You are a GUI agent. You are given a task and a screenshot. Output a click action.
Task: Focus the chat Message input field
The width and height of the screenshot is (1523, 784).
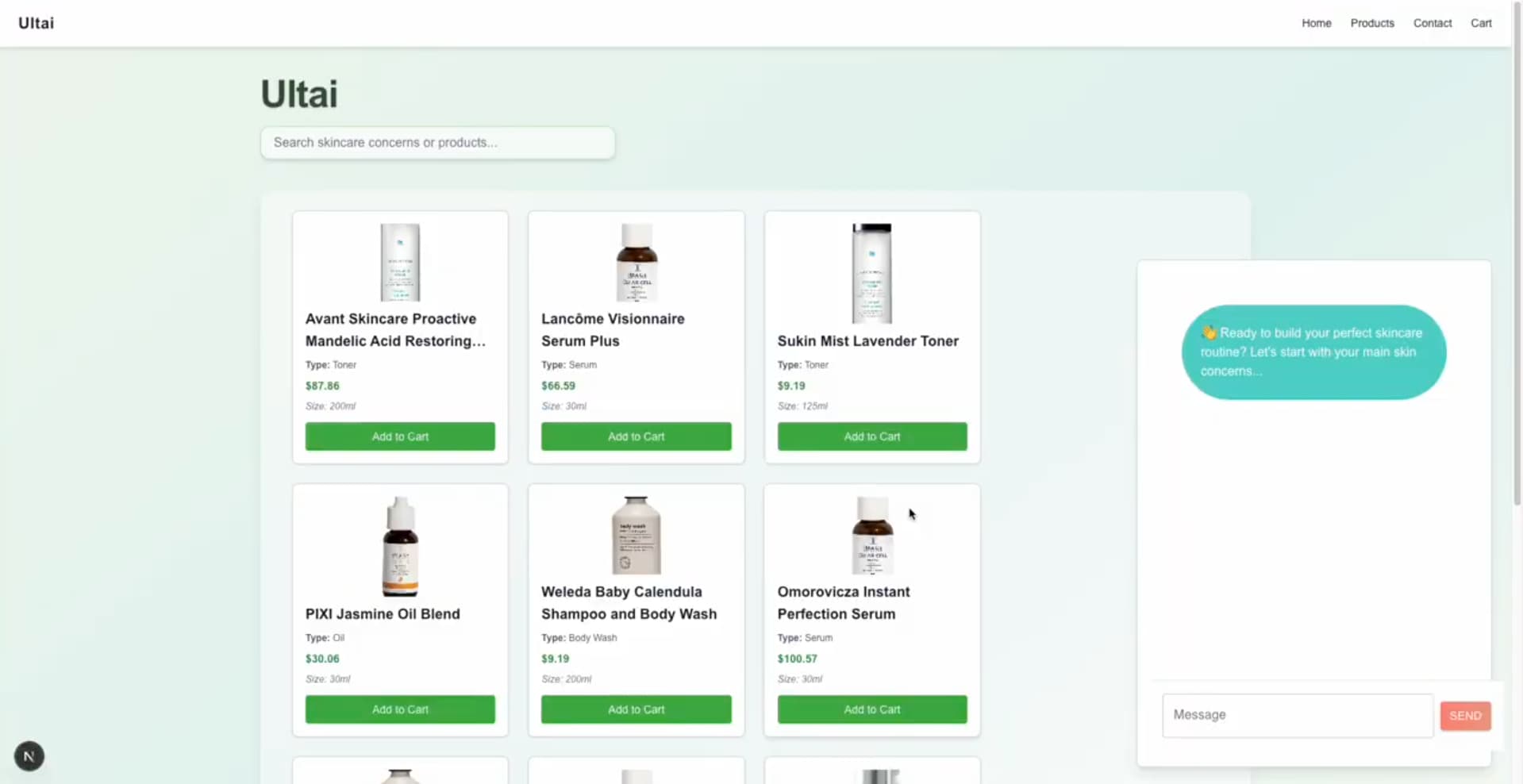[1297, 715]
